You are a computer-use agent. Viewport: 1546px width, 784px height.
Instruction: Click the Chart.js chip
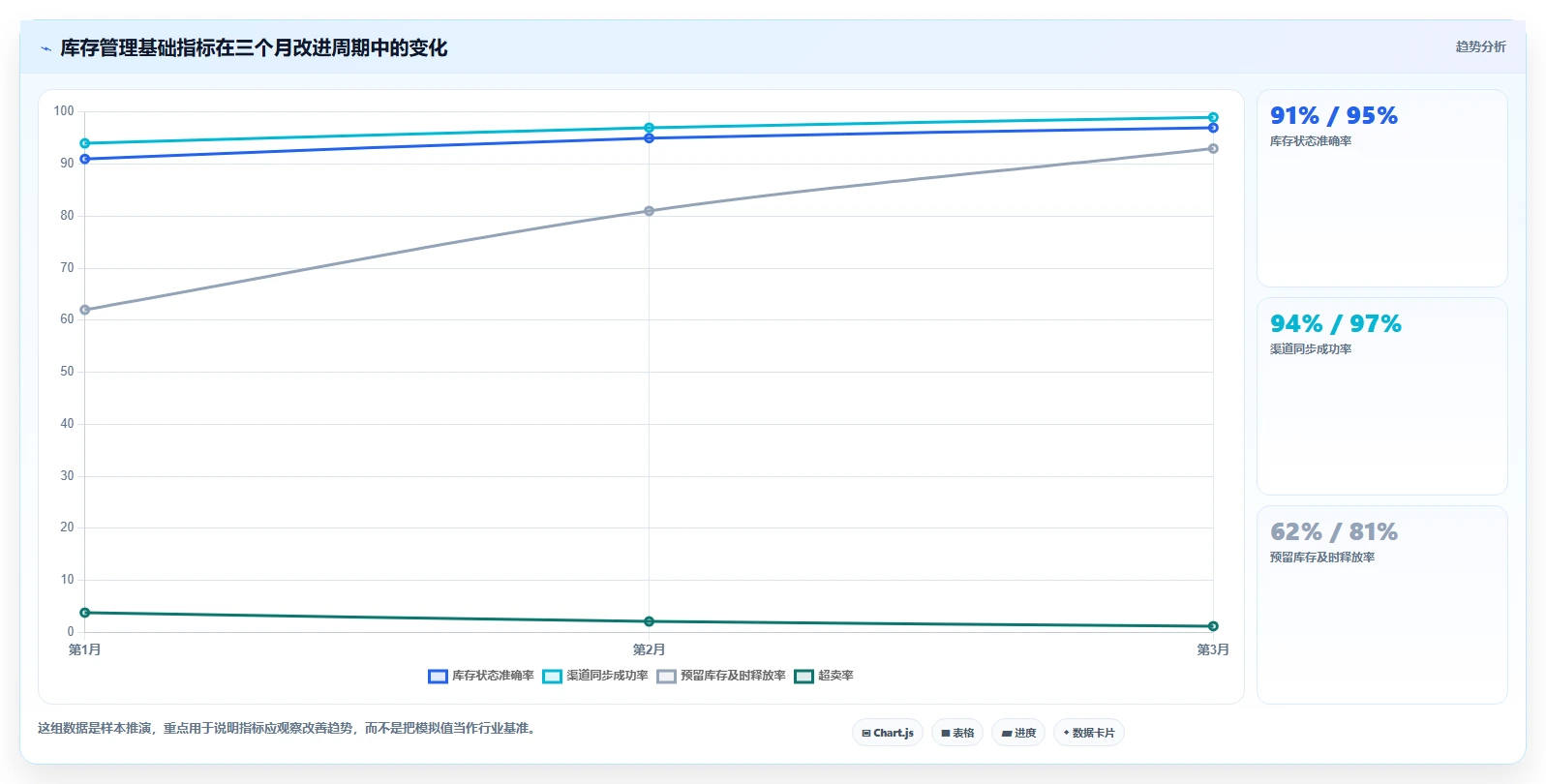click(x=888, y=733)
